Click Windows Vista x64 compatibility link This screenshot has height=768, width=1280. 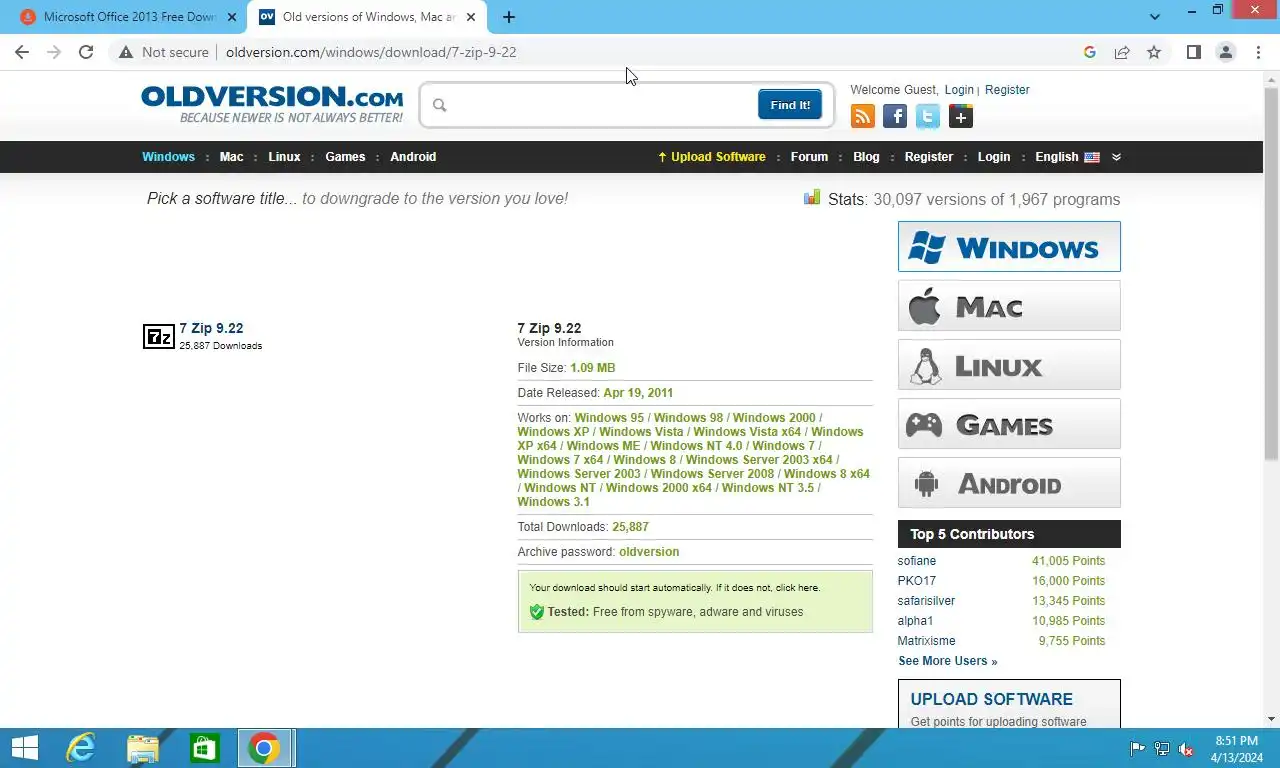pyautogui.click(x=747, y=432)
